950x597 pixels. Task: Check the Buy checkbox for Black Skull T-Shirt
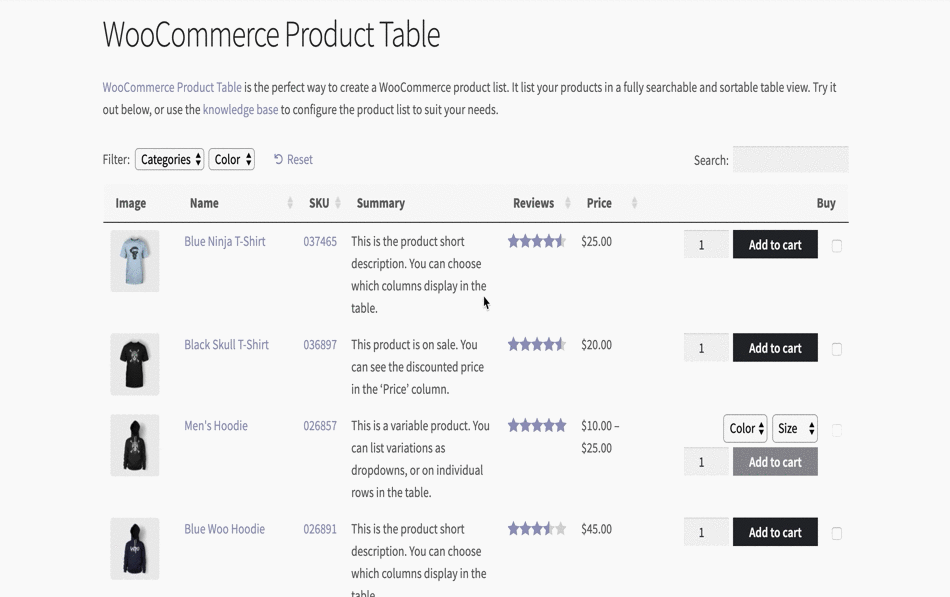click(837, 347)
